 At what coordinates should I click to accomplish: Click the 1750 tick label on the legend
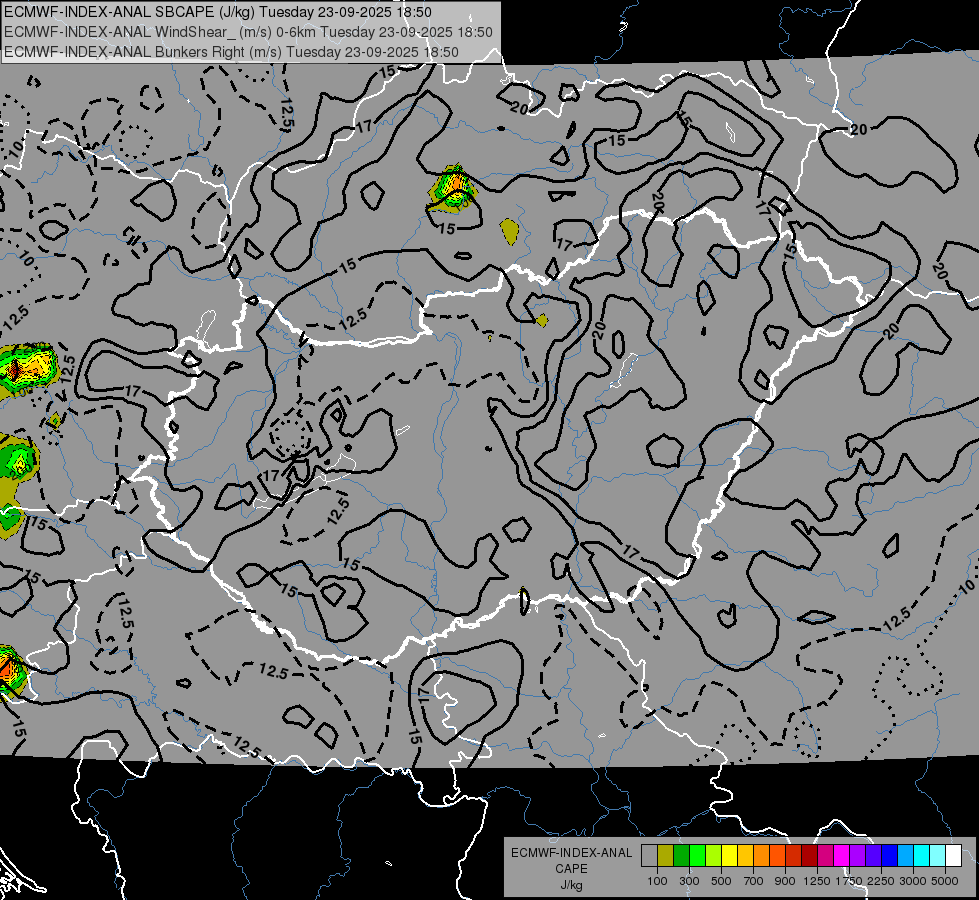coord(849,881)
